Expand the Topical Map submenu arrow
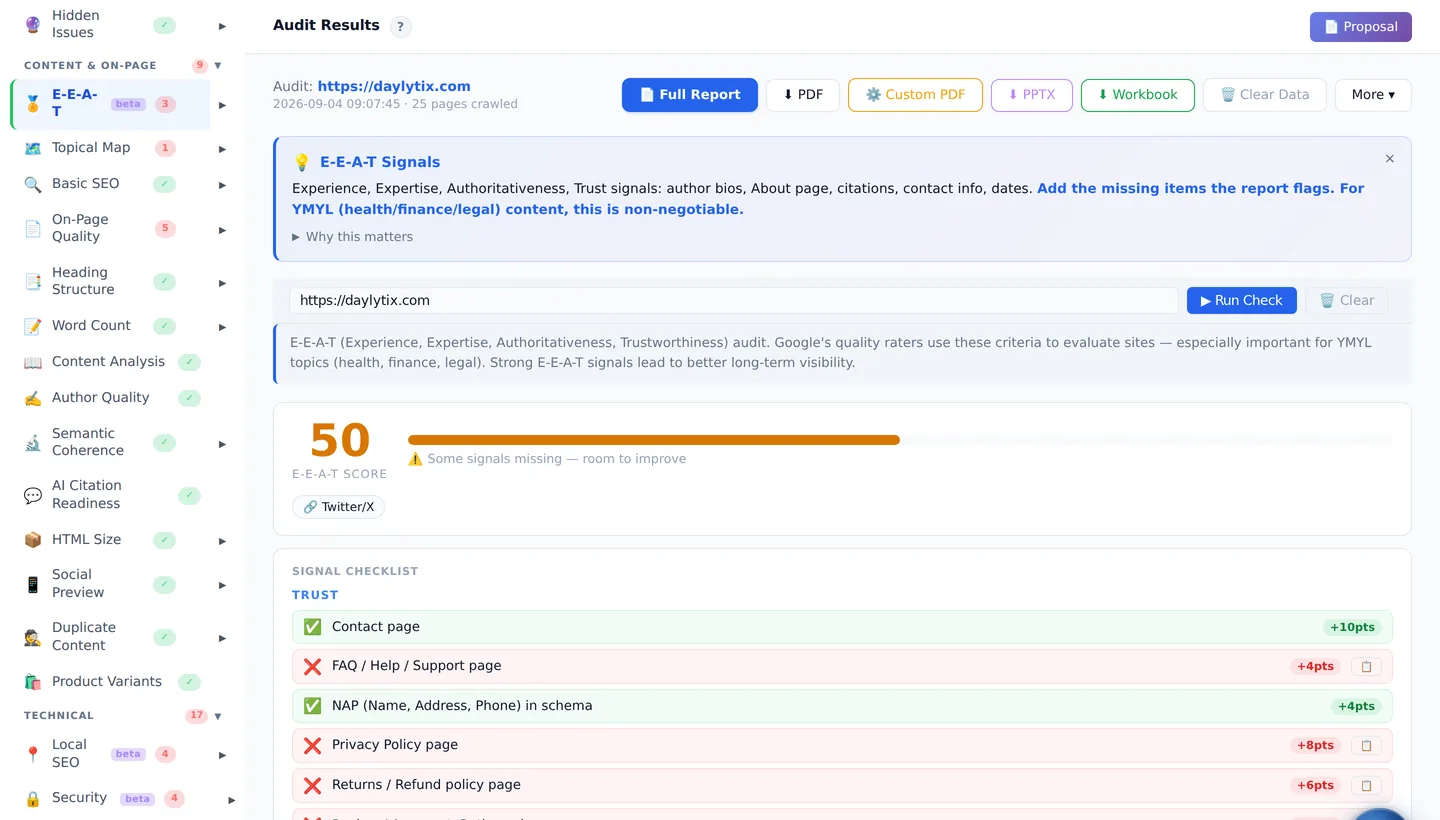This screenshot has width=1440, height=820. tap(222, 150)
